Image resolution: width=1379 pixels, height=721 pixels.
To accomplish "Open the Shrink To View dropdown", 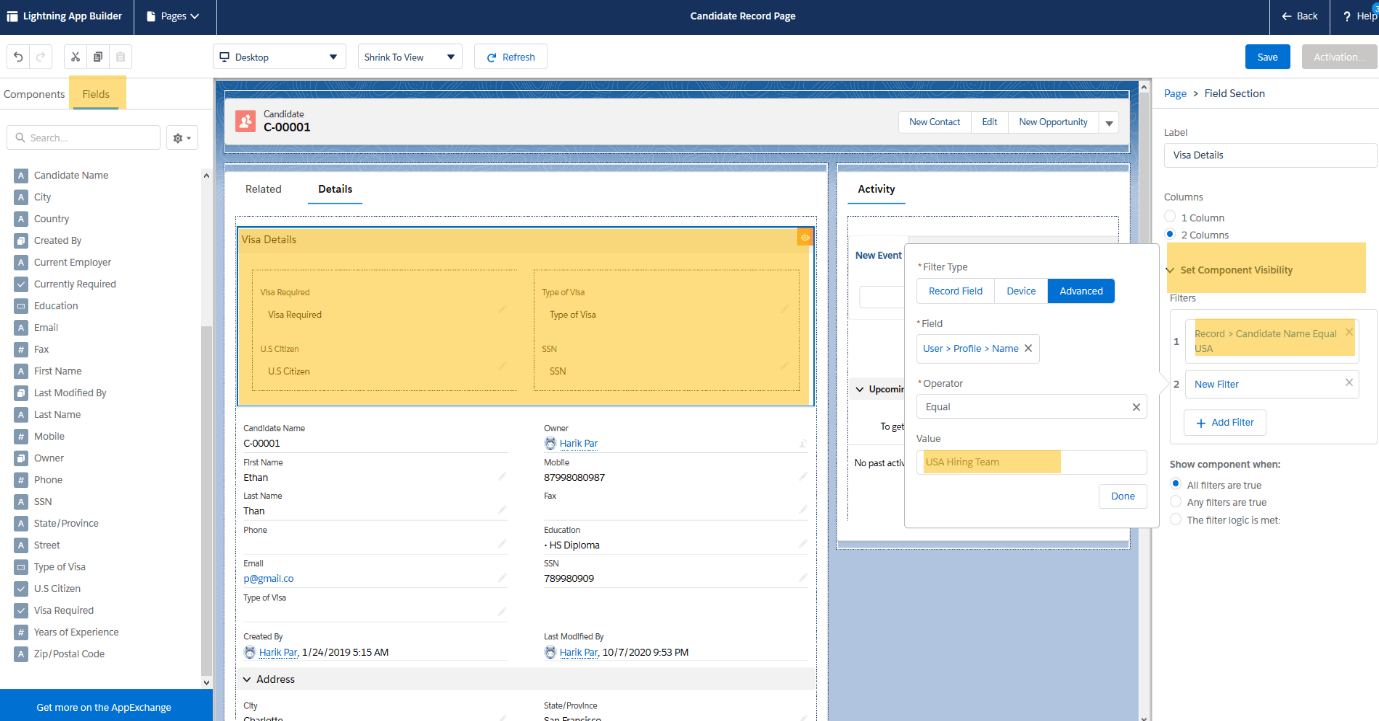I will [409, 57].
